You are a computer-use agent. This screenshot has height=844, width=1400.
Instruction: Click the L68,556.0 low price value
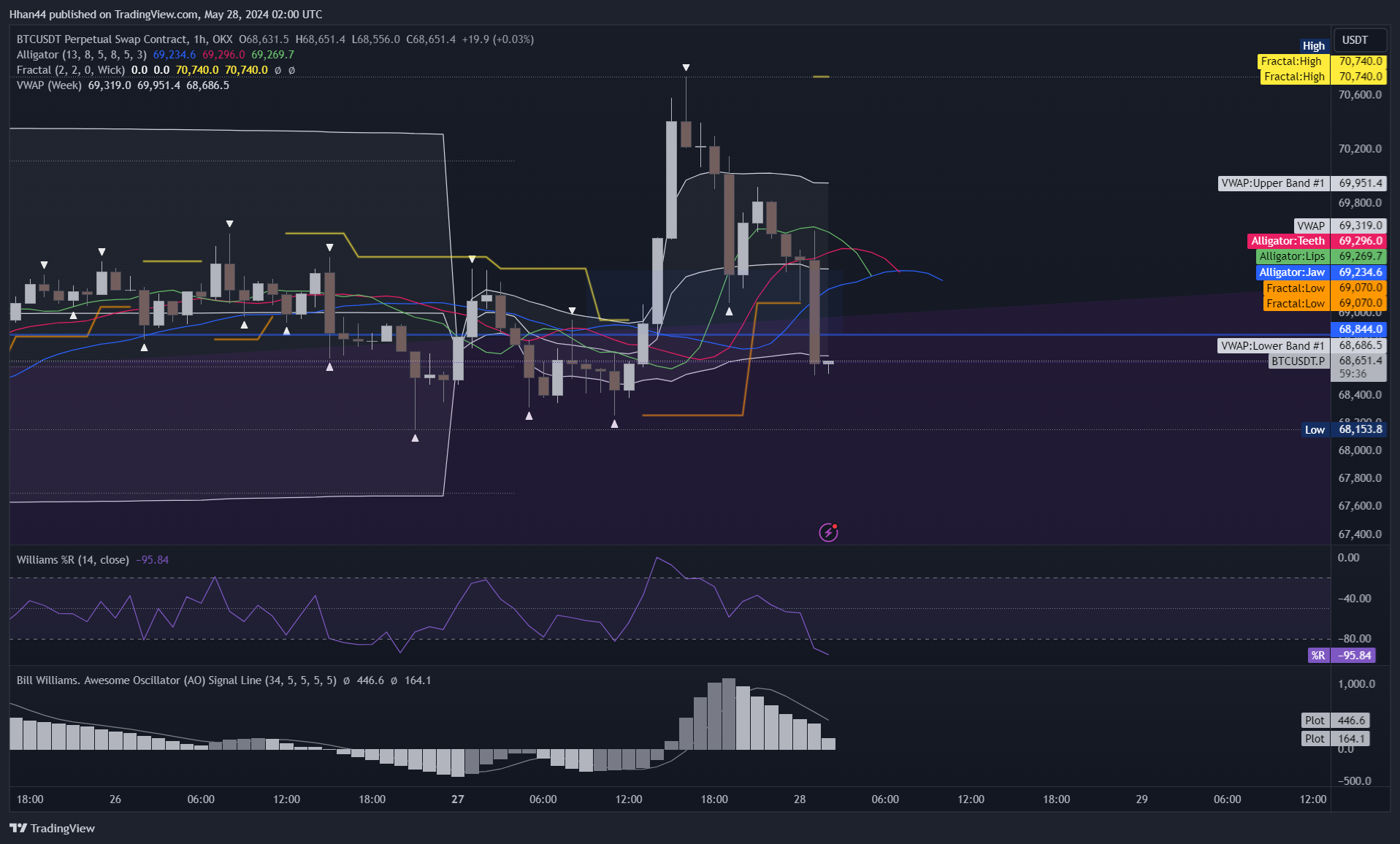pos(375,39)
